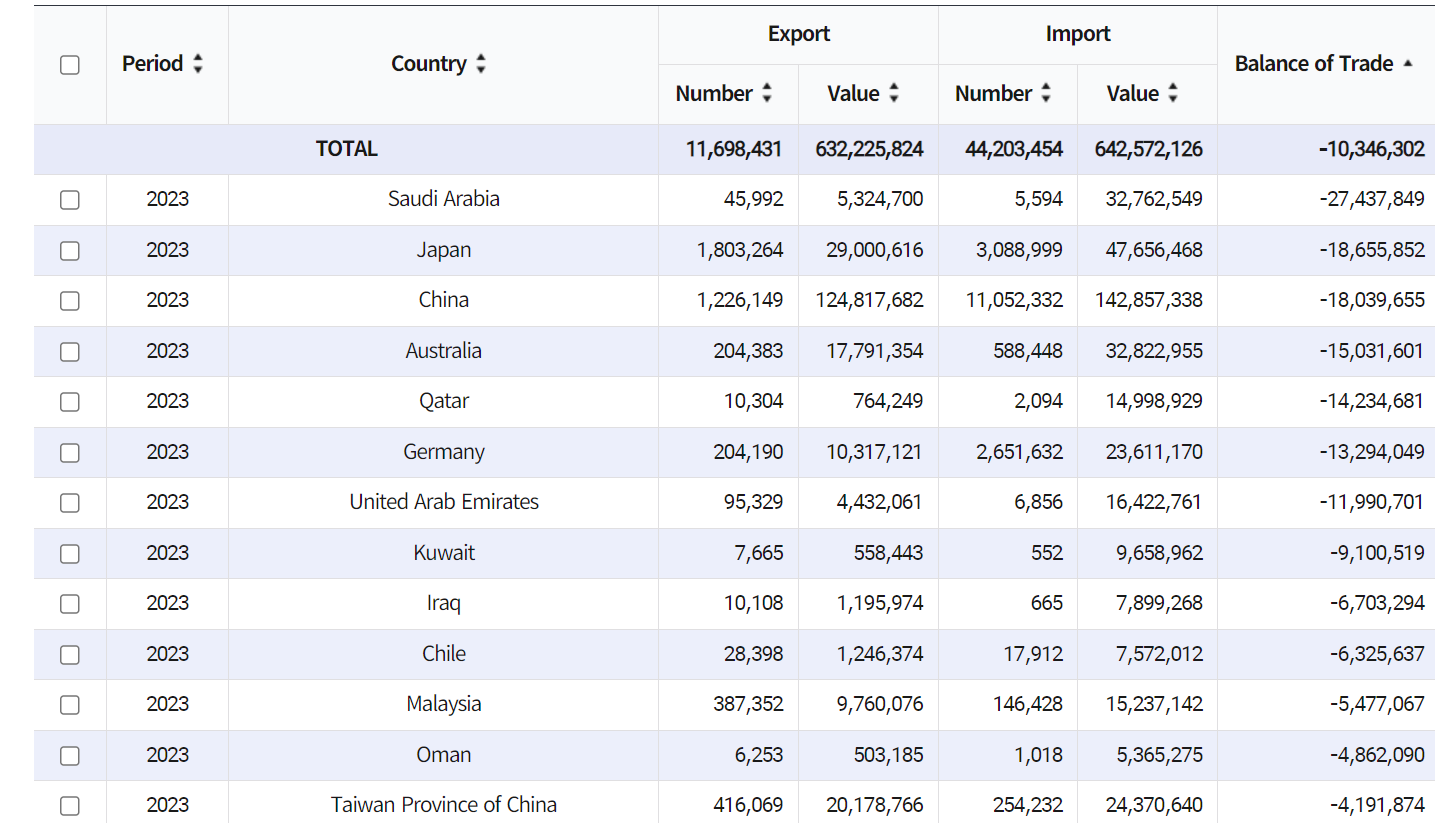
Task: Click Qatar's balance of trade value
Action: 1371,401
